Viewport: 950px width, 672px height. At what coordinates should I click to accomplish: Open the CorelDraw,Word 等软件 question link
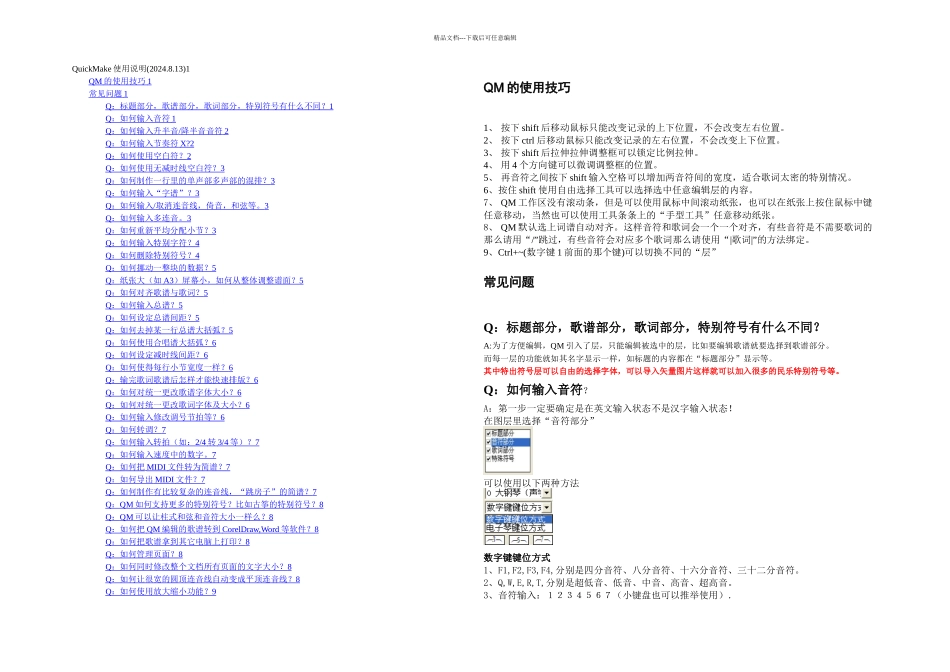(x=212, y=529)
